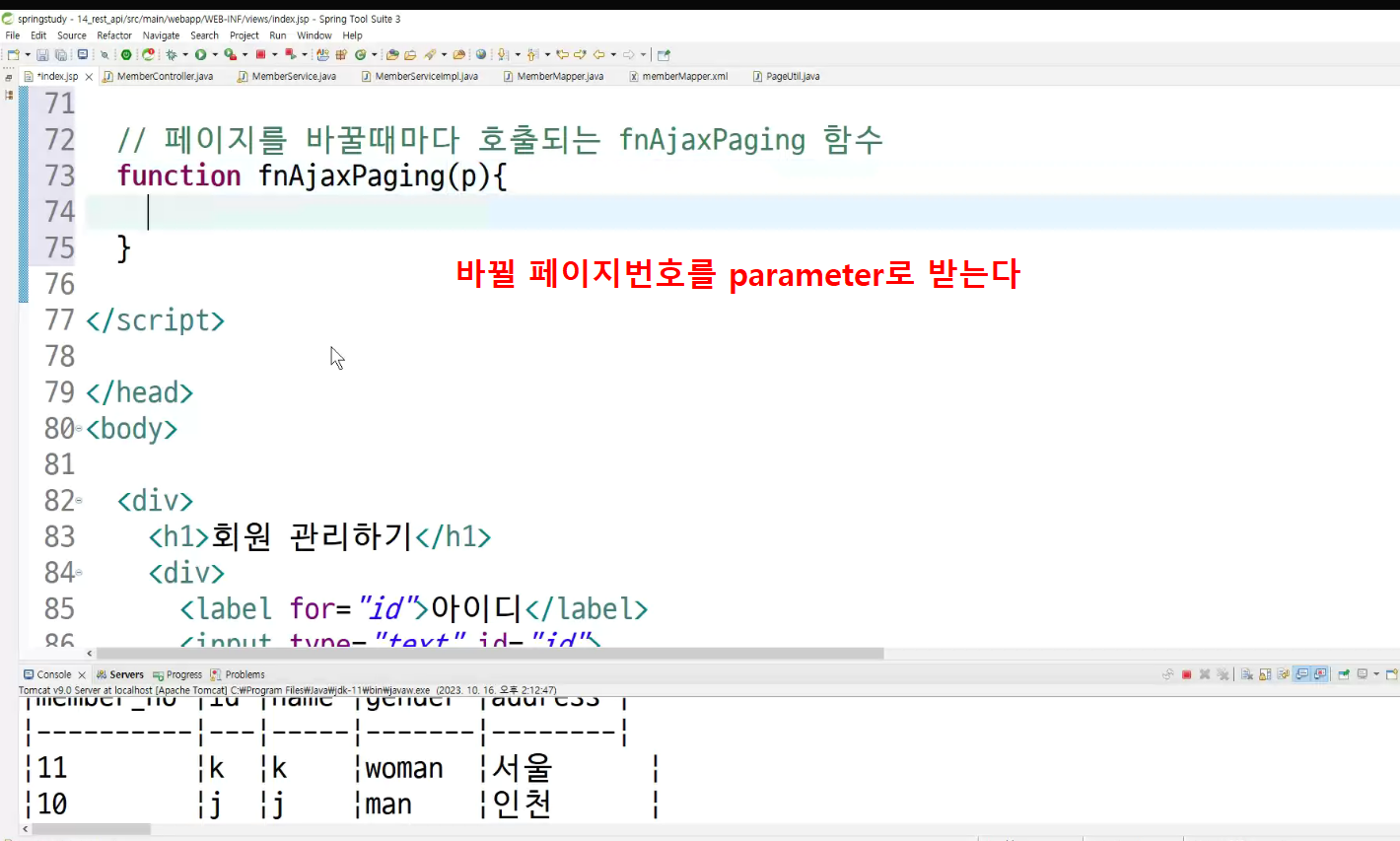Click the Open Perspective icon
1400x841 pixels.
664,54
